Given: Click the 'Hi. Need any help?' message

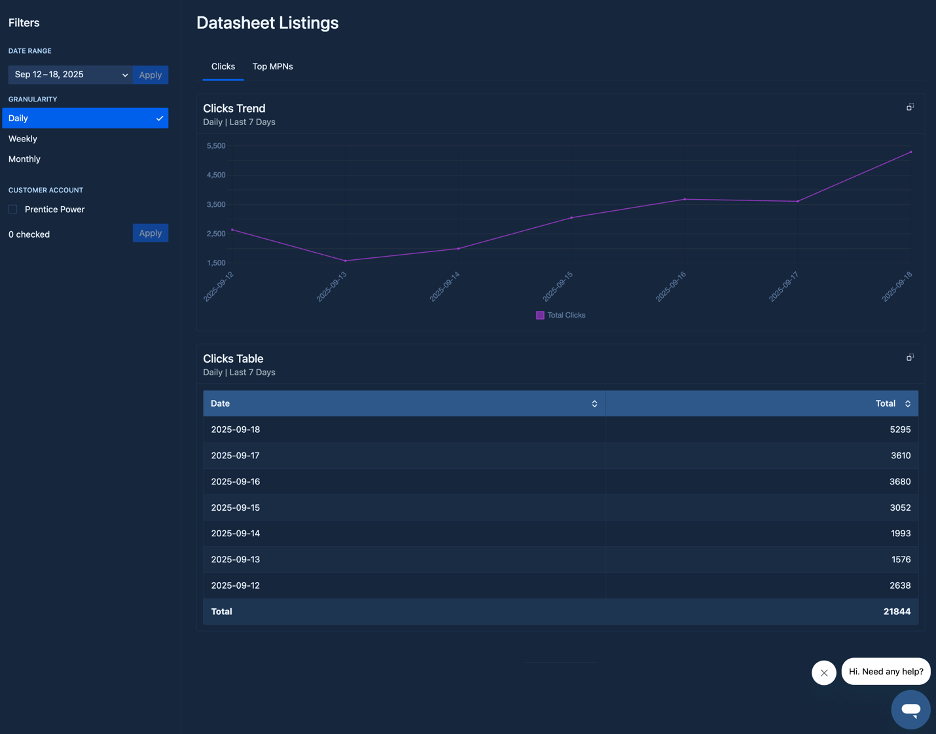Looking at the screenshot, I should coord(886,671).
